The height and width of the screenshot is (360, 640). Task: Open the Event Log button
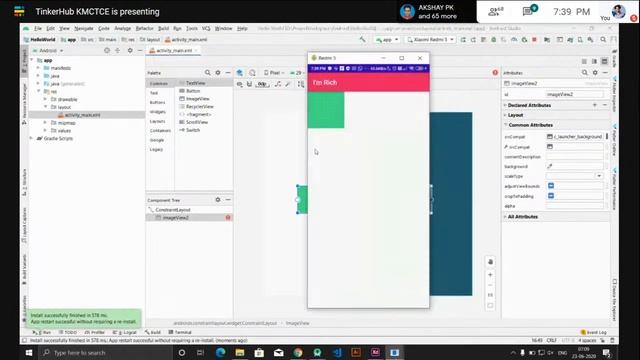(594, 333)
